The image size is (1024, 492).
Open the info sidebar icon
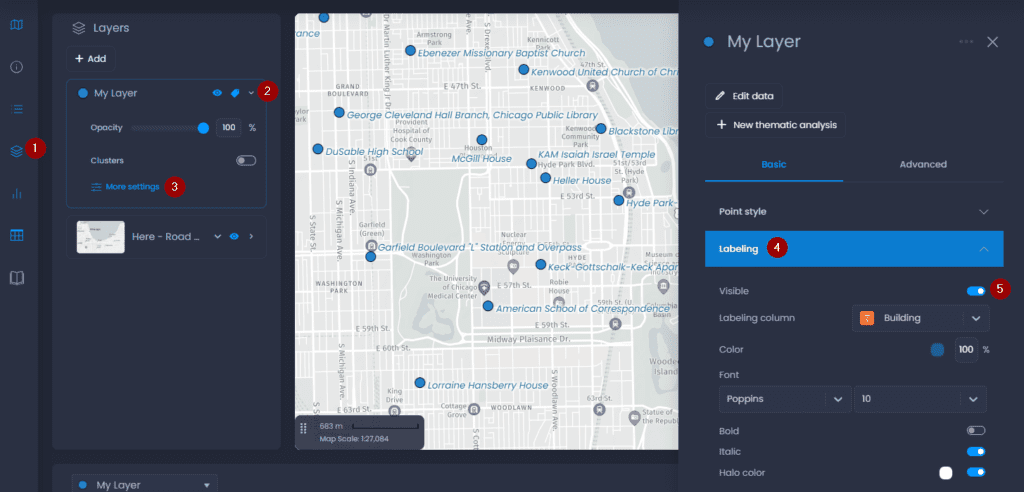tap(17, 67)
